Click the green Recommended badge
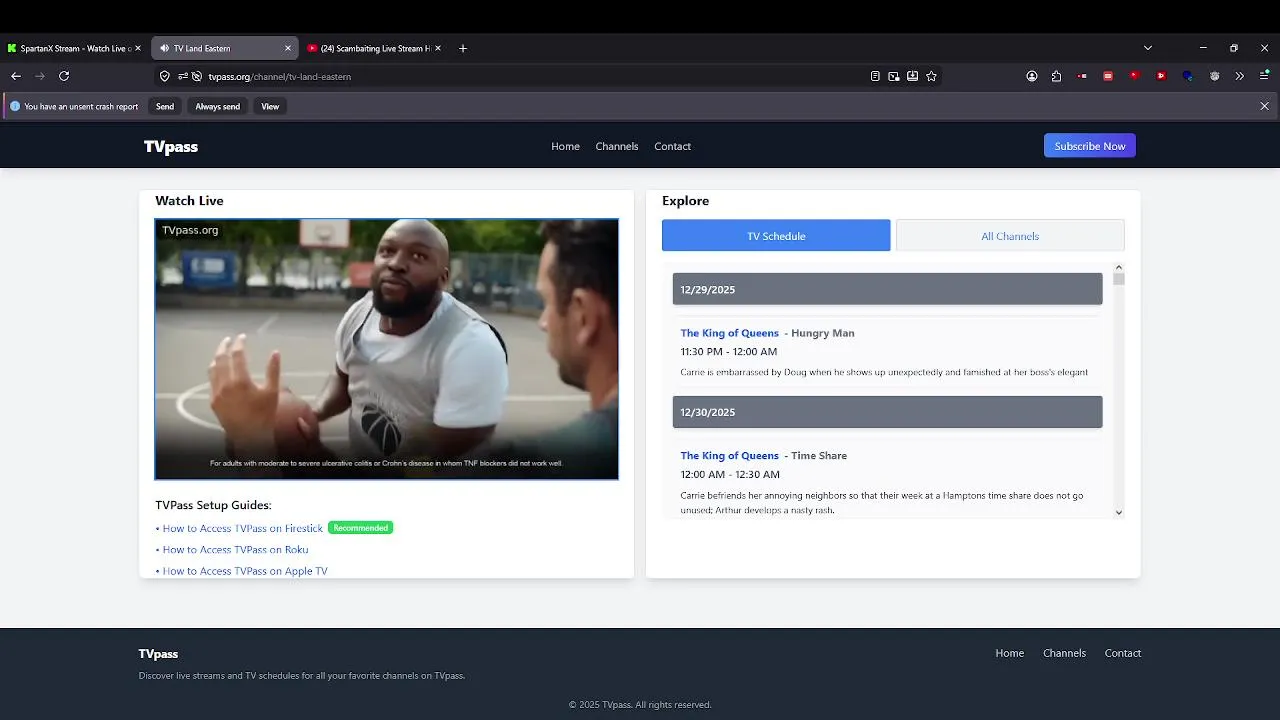Screen dimensions: 1280x720 (x=361, y=528)
